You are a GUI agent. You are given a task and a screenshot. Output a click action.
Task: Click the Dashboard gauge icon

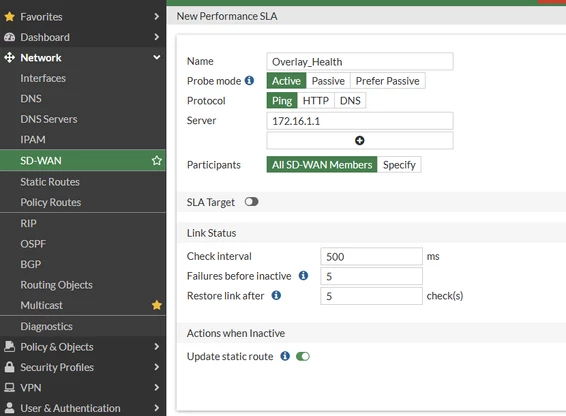pyautogui.click(x=9, y=37)
